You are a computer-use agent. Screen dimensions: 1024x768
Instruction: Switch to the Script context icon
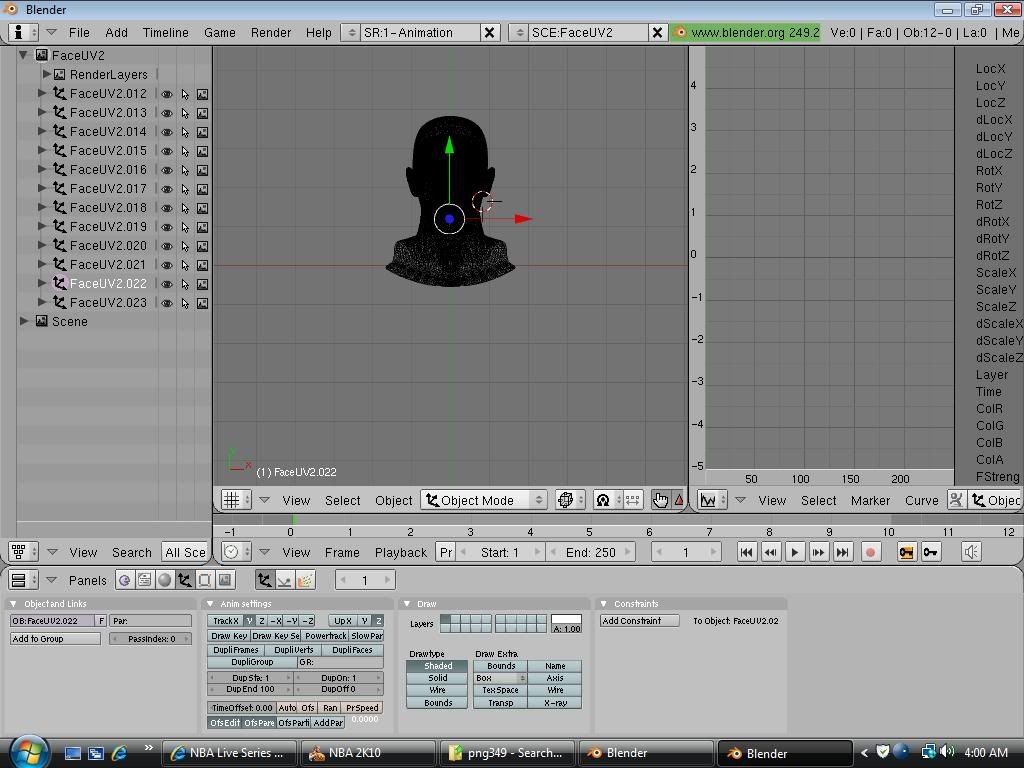(144, 580)
